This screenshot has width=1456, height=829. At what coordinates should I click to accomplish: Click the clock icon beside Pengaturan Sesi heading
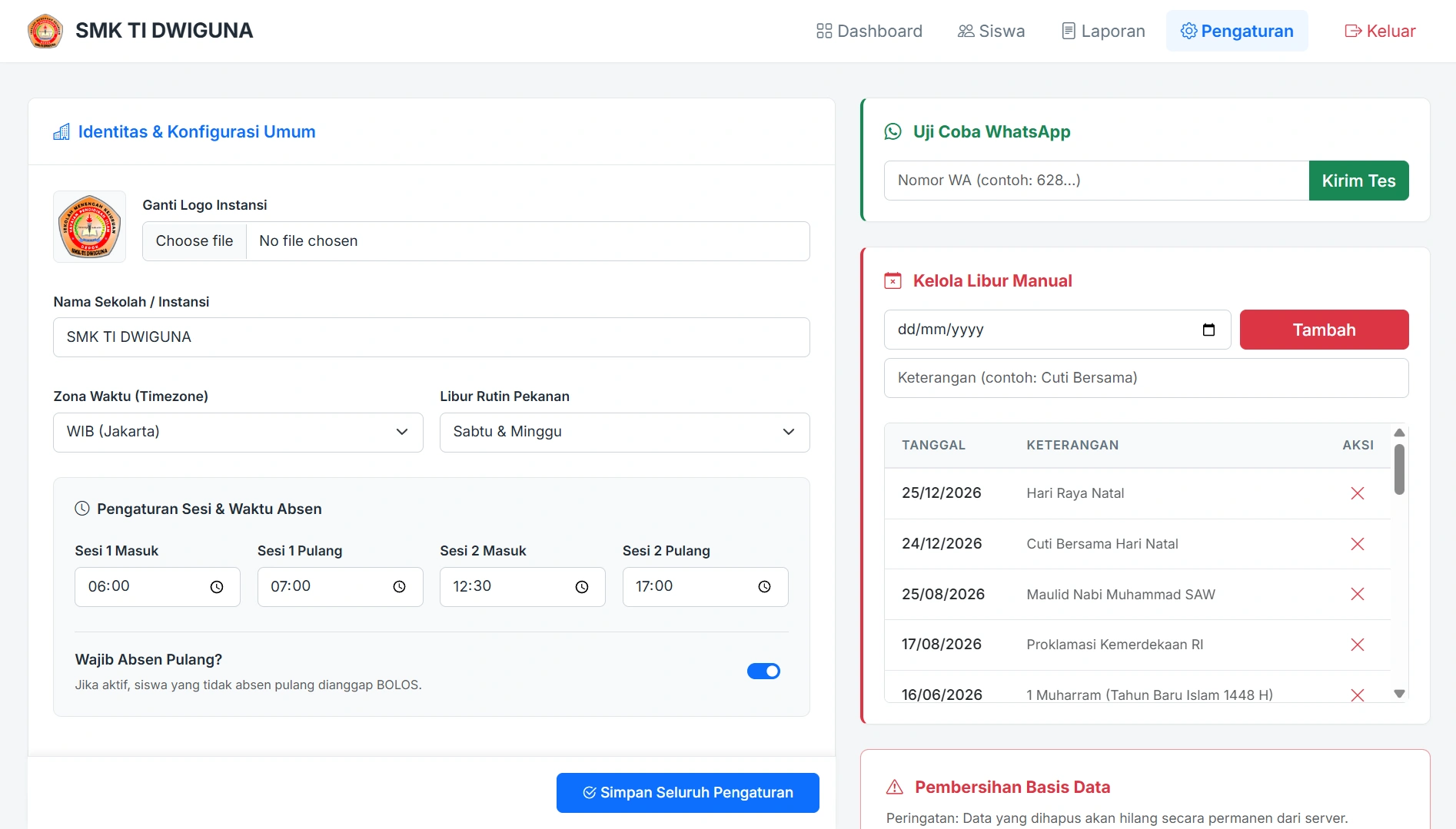(x=82, y=509)
